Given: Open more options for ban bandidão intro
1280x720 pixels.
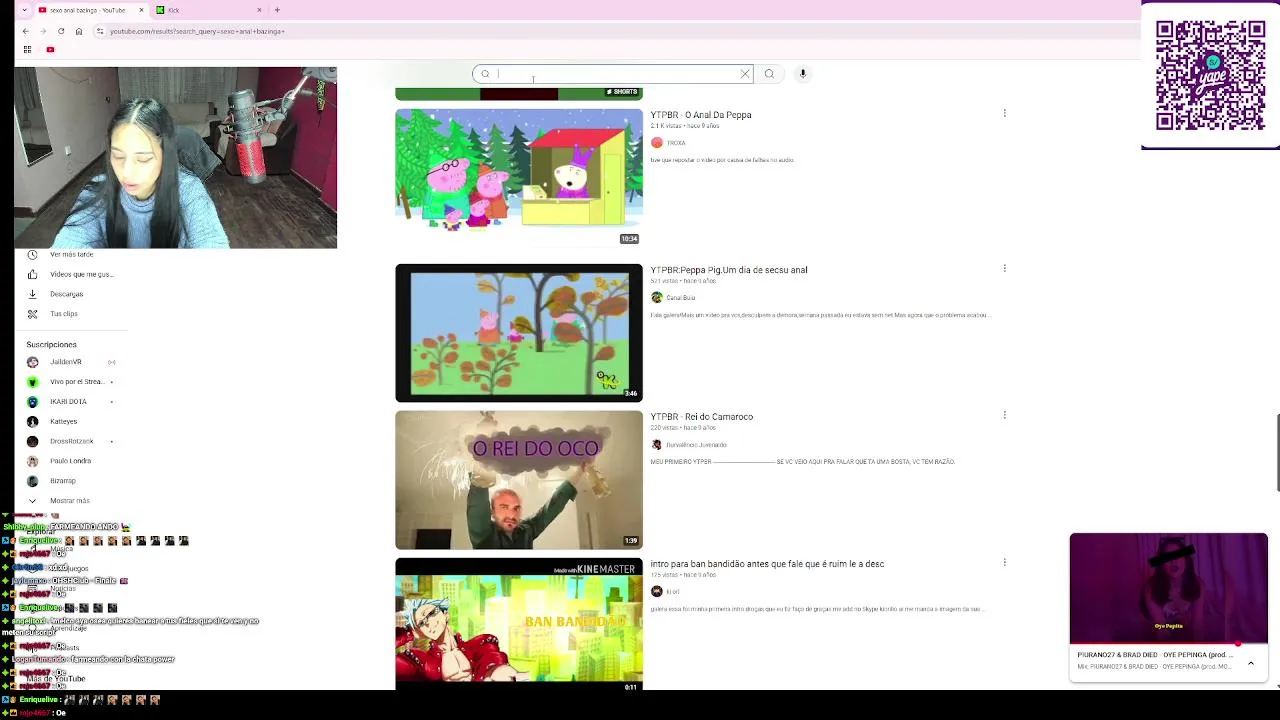Looking at the screenshot, I should pos(1004,562).
